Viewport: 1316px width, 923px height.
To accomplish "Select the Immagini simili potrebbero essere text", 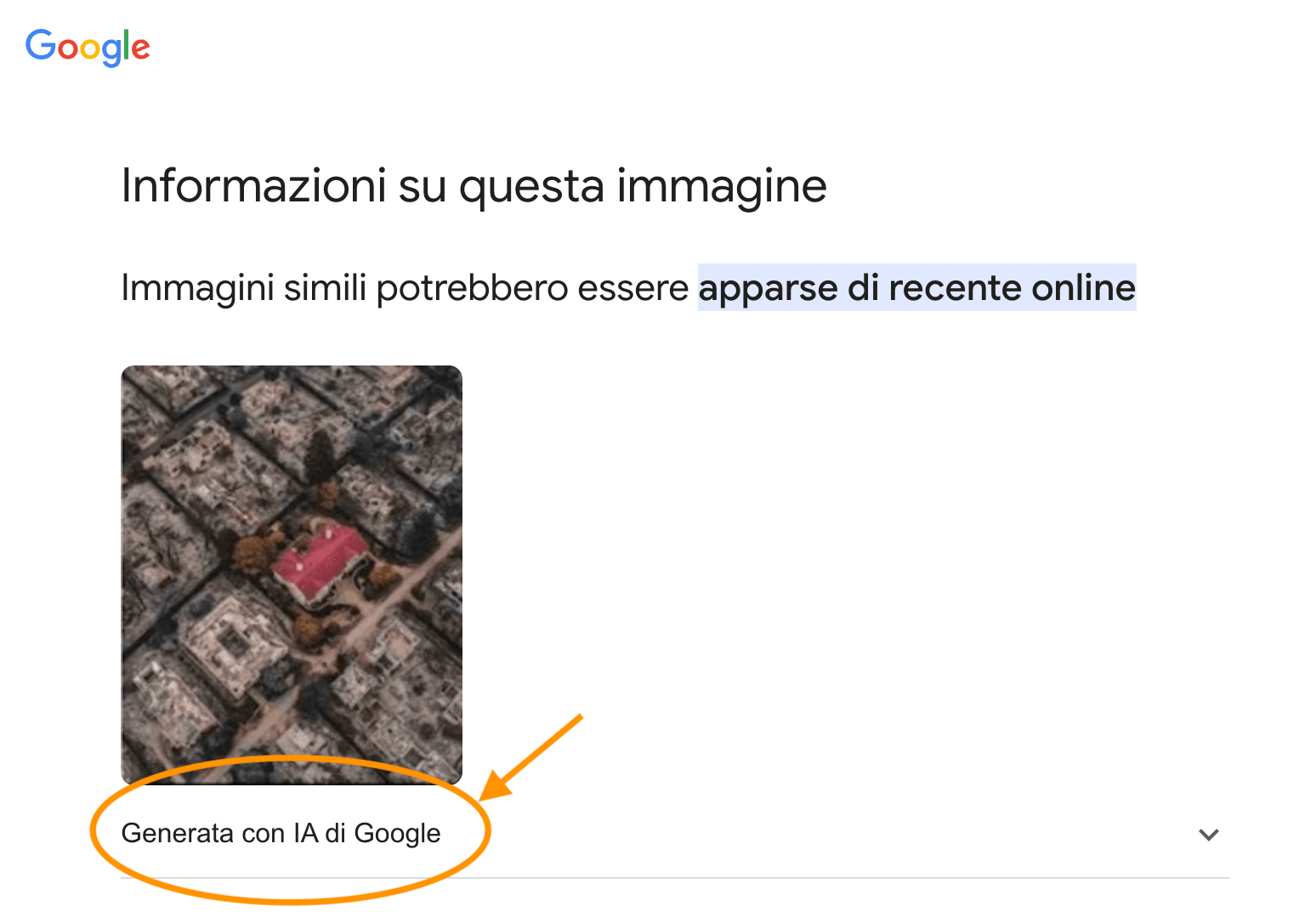I will click(x=405, y=287).
